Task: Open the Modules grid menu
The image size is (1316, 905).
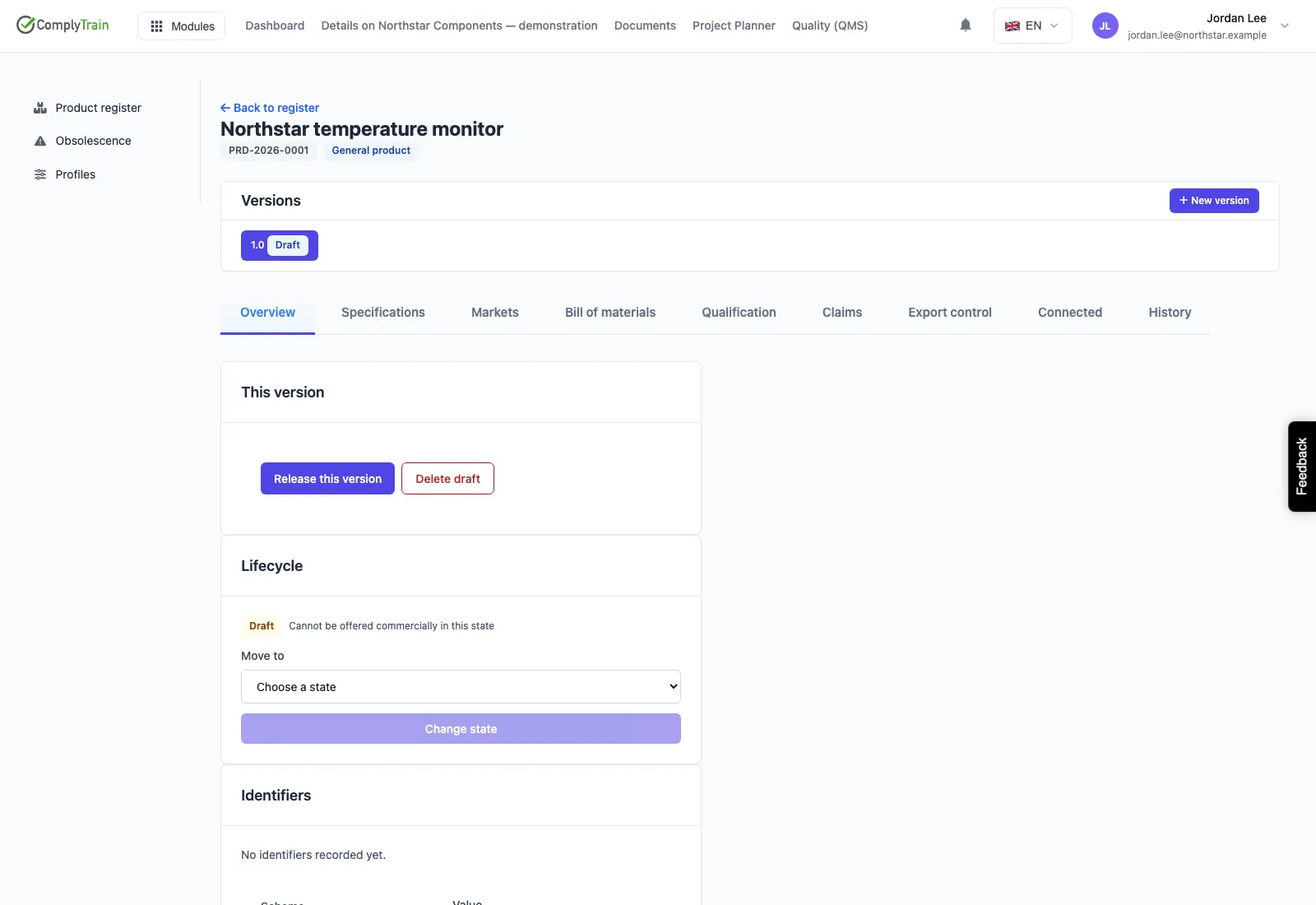Action: (182, 26)
